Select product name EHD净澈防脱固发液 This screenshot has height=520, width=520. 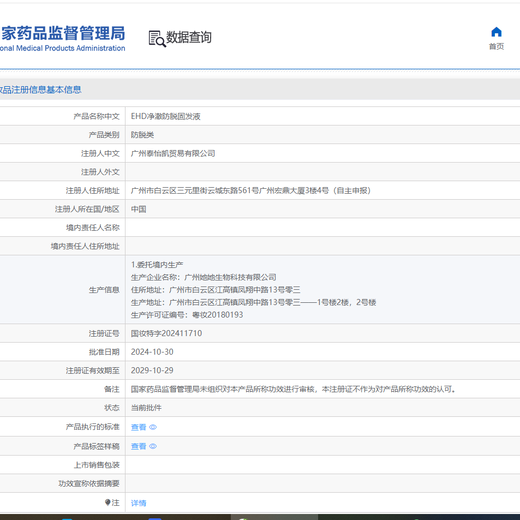tap(166, 116)
